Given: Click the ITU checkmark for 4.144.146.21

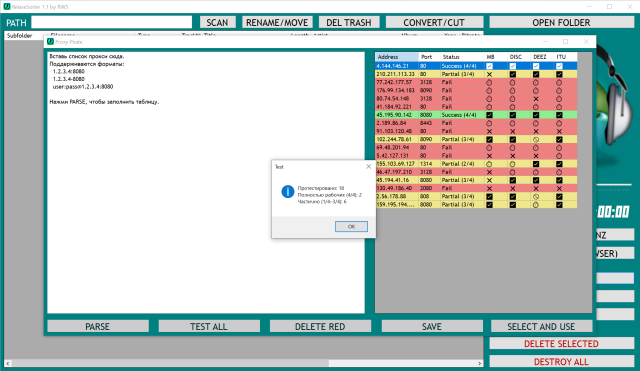Looking at the screenshot, I should pyautogui.click(x=559, y=66).
